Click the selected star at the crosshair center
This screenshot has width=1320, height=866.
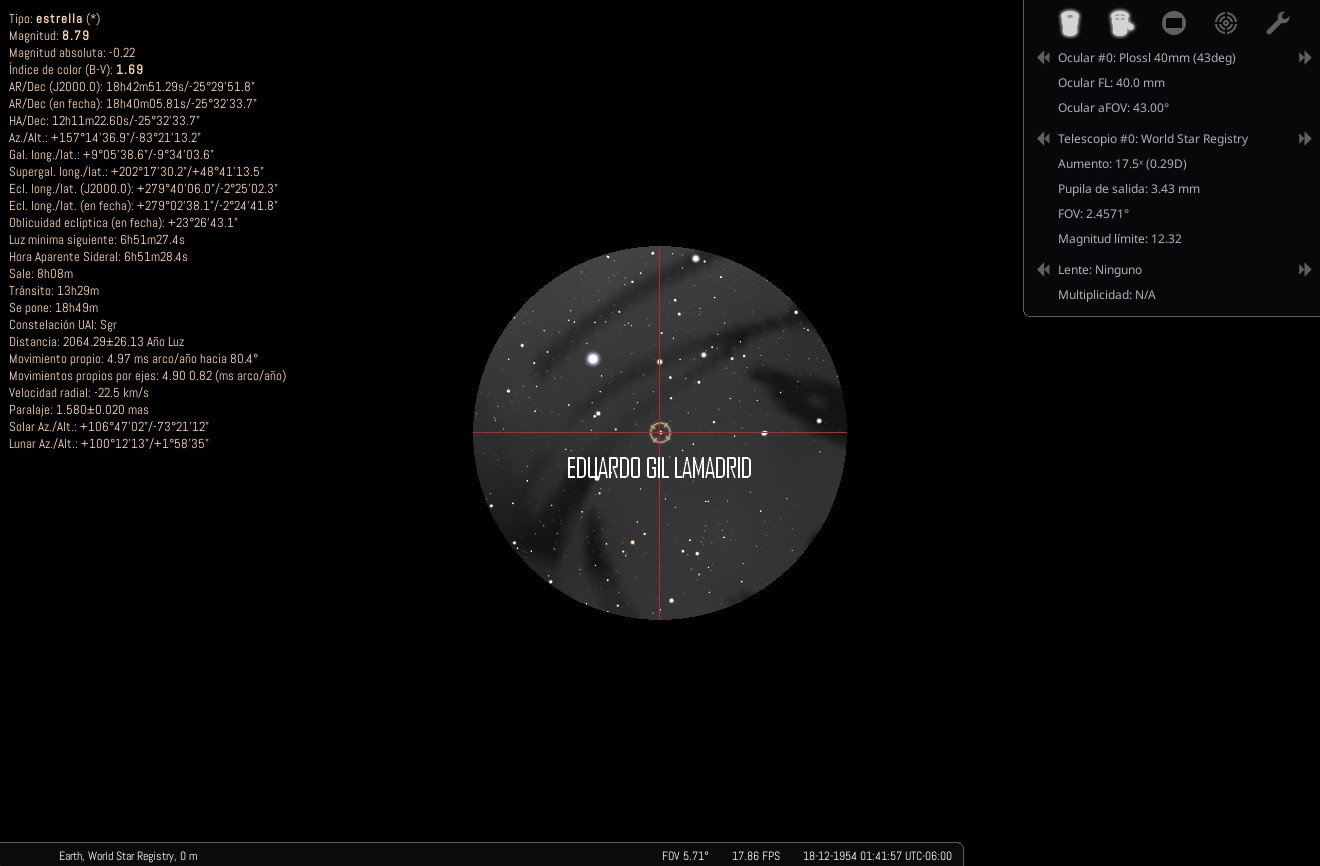(660, 433)
